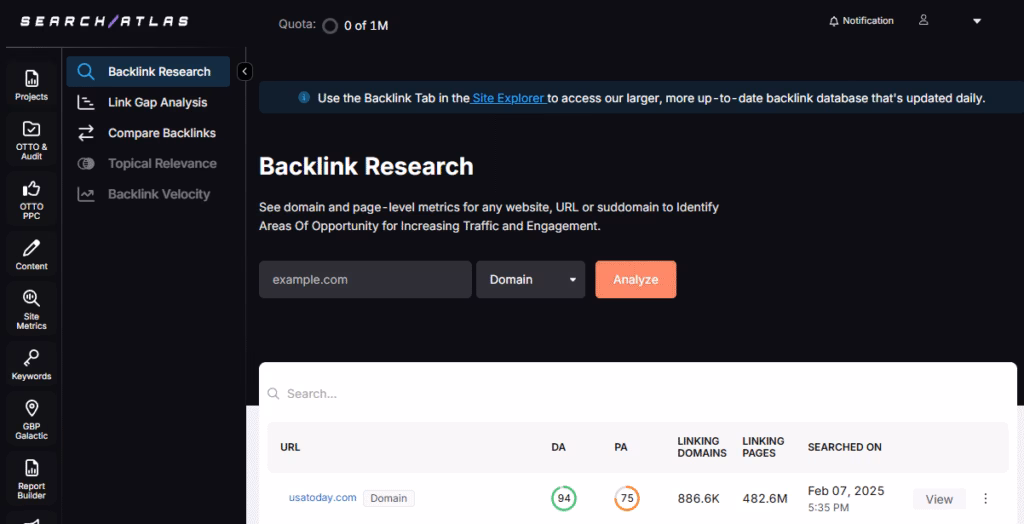Follow the Site Explorer link
This screenshot has width=1024, height=524.
pos(509,98)
